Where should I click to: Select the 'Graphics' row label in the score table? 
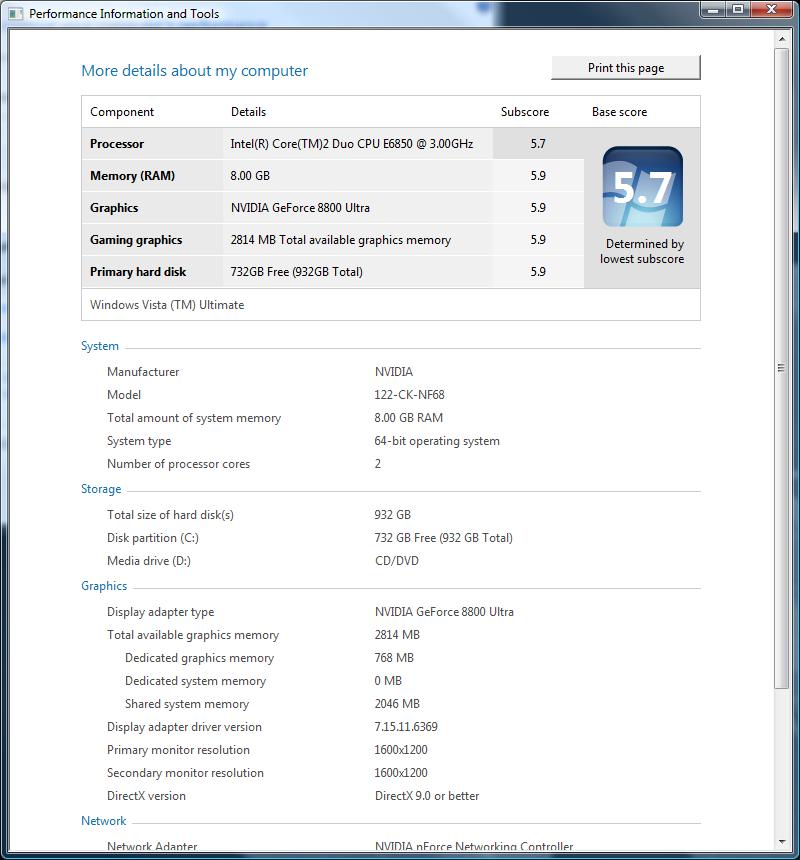pyautogui.click(x=114, y=208)
